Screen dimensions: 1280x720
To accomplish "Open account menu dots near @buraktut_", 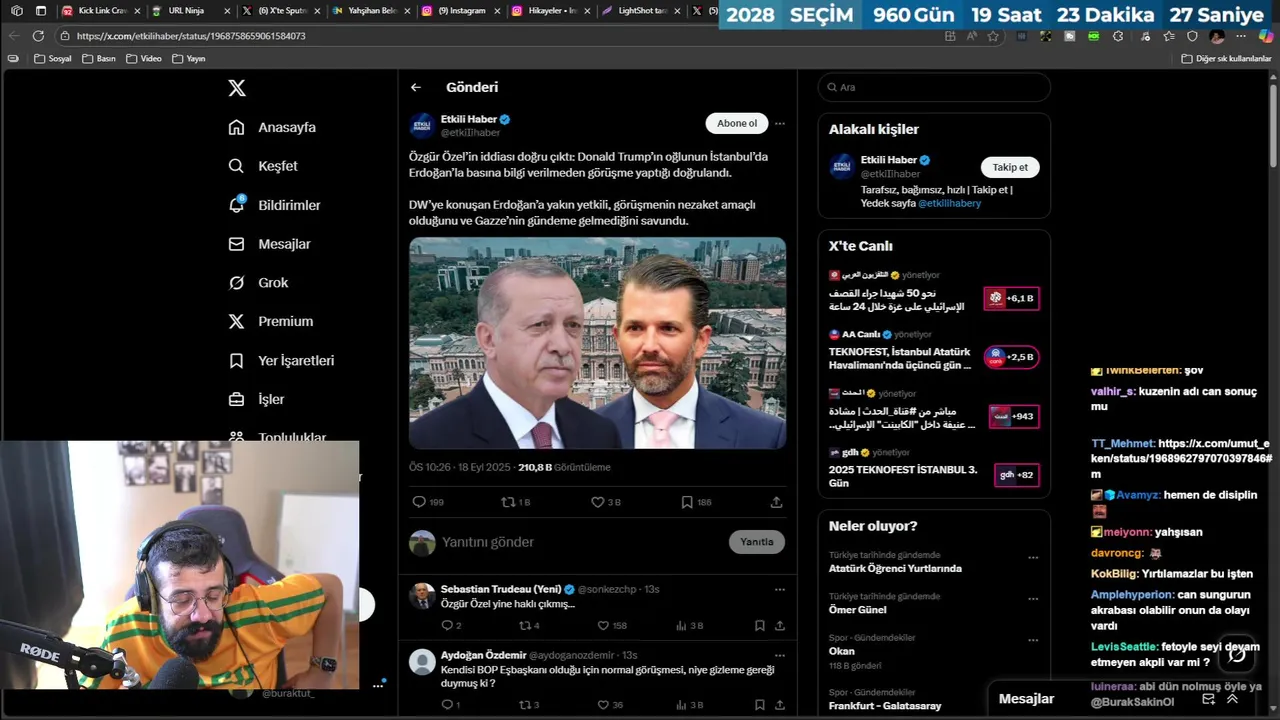I will [x=378, y=685].
